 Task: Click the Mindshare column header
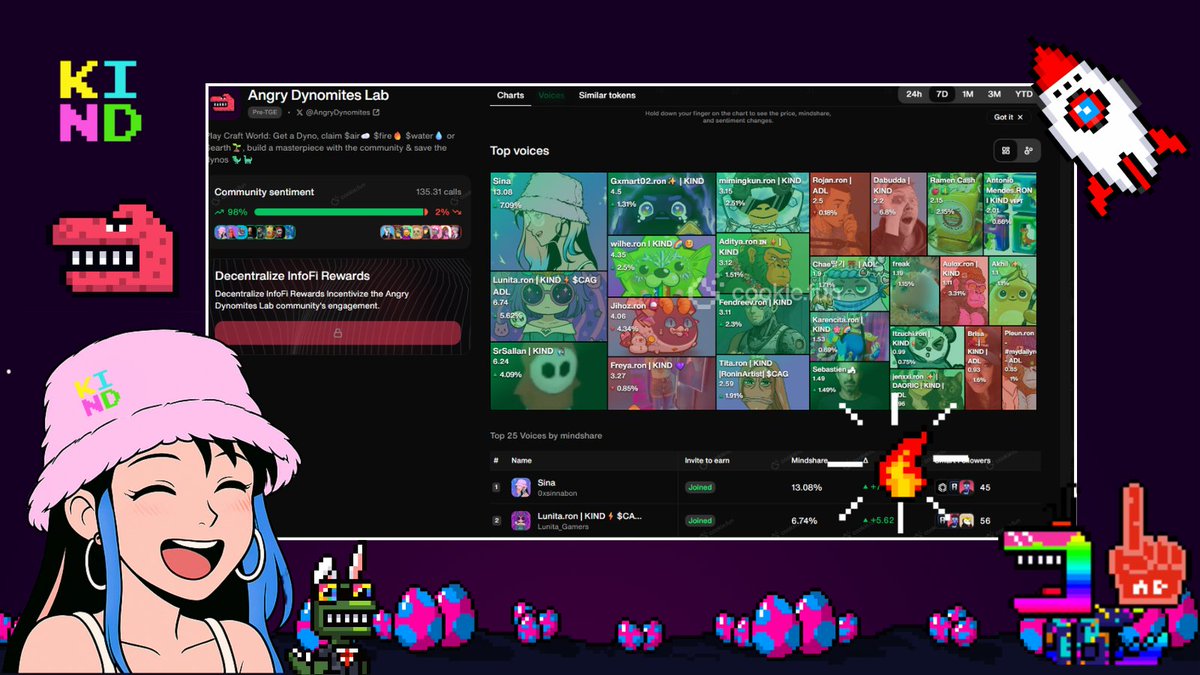pos(811,461)
